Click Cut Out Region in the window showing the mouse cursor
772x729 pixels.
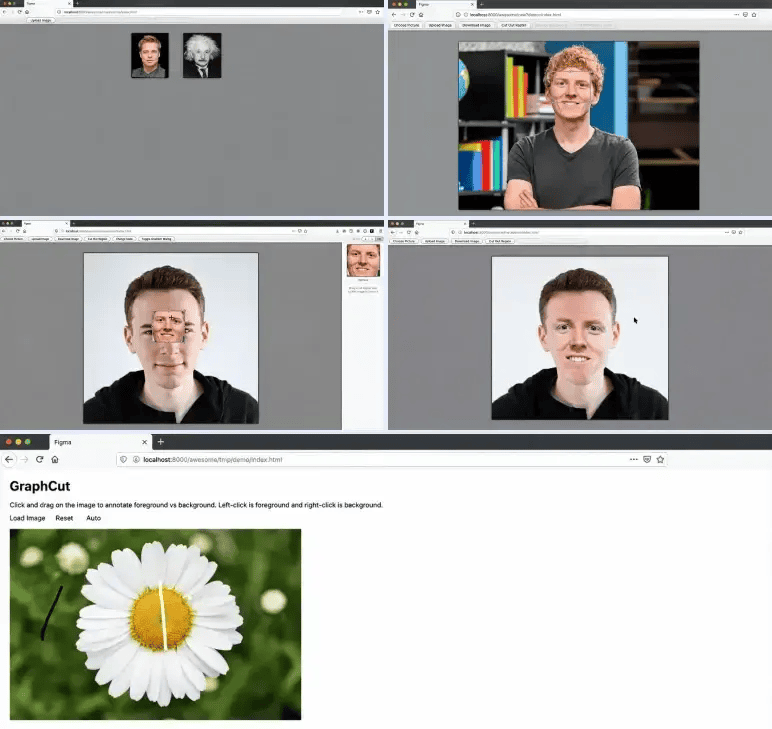(500, 241)
